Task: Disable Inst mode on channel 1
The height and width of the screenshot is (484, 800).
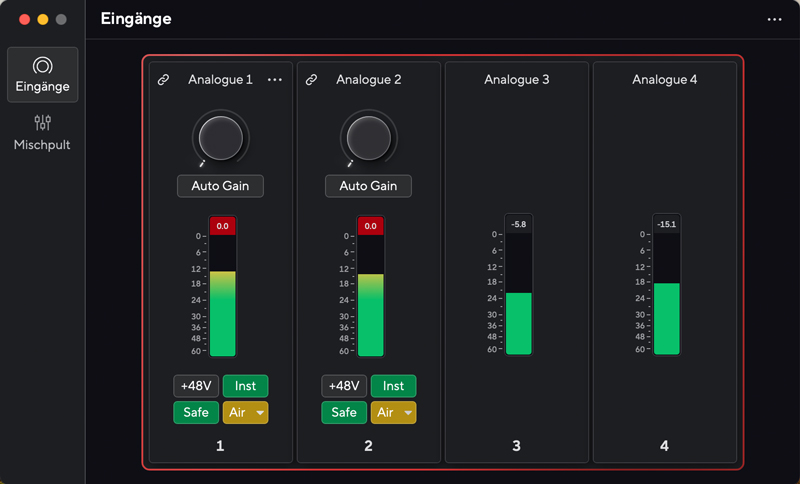Action: (x=245, y=386)
